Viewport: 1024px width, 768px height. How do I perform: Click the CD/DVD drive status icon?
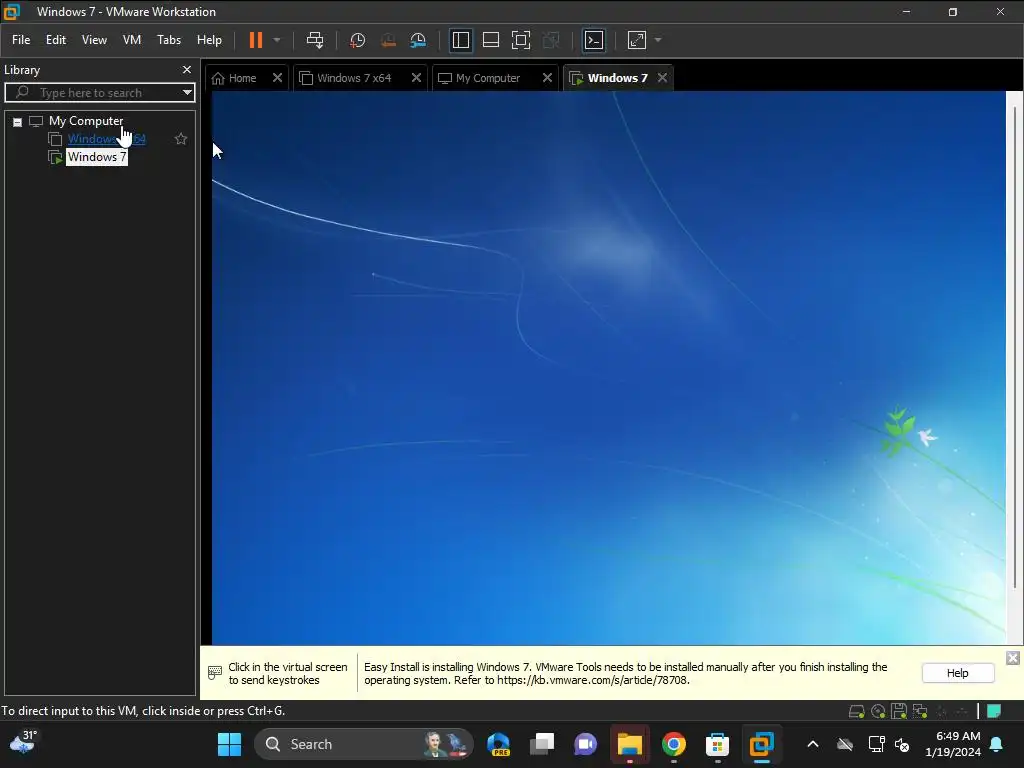(x=878, y=711)
